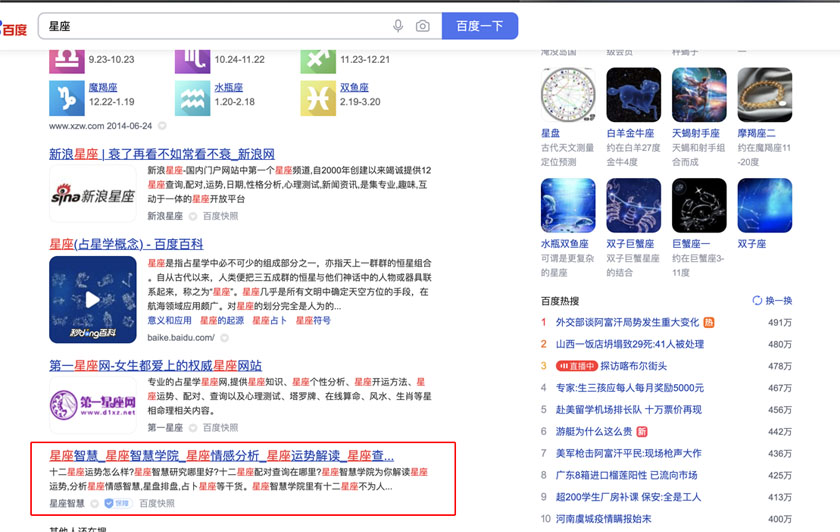
Task: Click the 星盘 chart thumbnail
Action: tap(568, 95)
